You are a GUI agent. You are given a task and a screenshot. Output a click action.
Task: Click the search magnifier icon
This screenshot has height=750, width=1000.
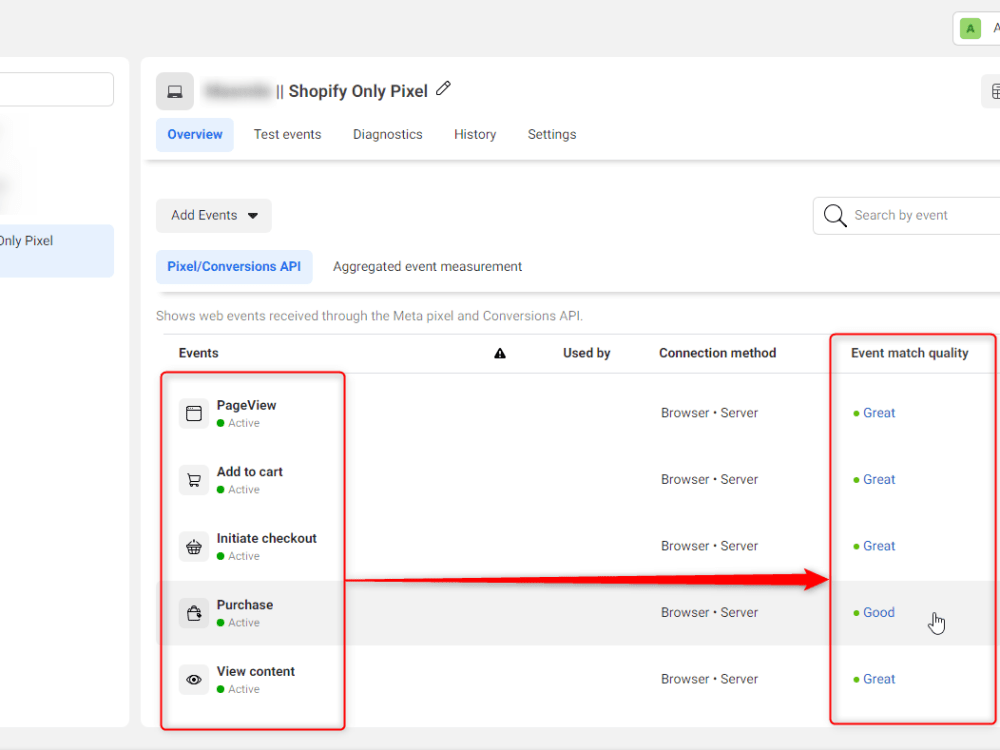pyautogui.click(x=834, y=216)
